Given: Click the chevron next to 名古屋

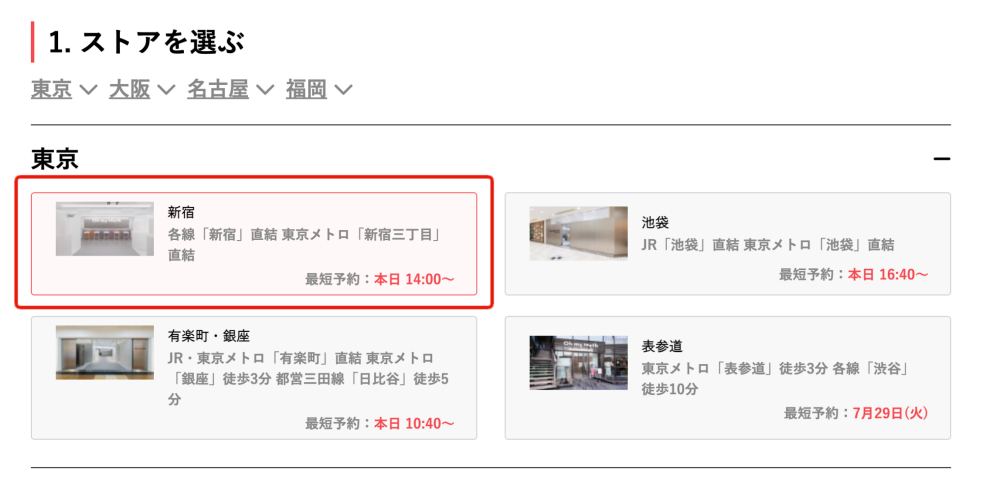Looking at the screenshot, I should (265, 91).
